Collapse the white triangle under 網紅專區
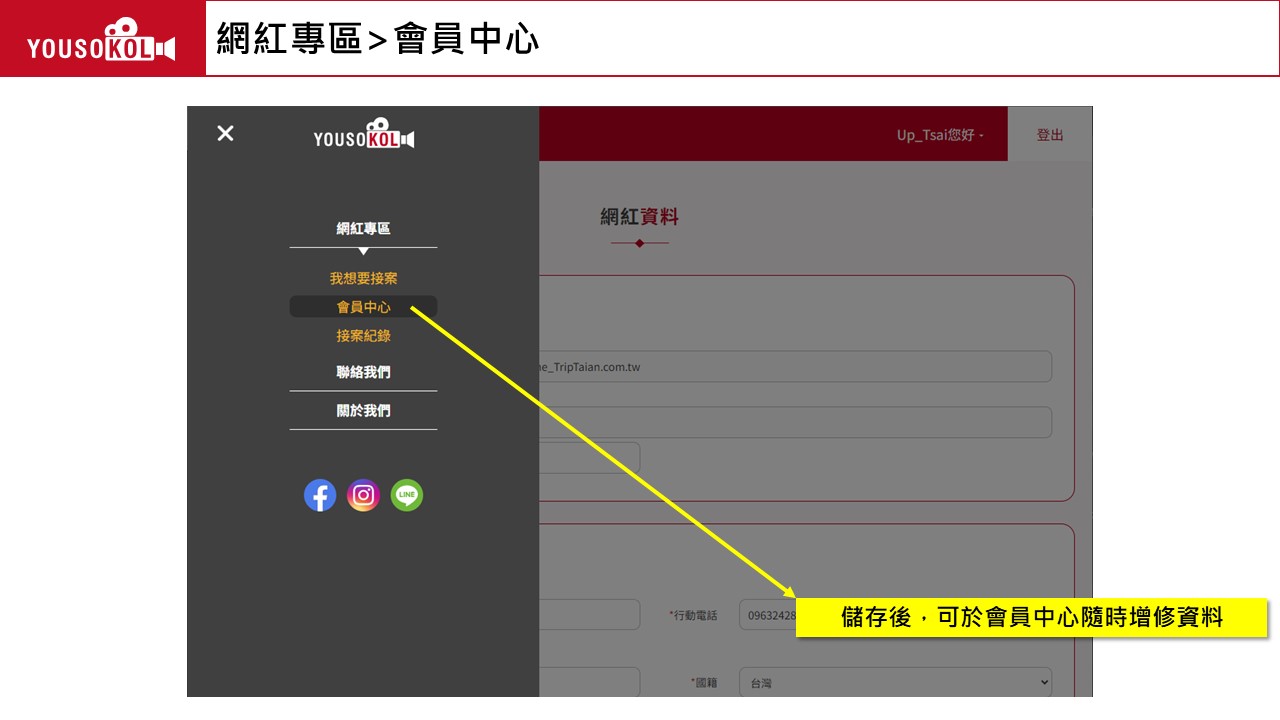1280x720 pixels. click(363, 251)
